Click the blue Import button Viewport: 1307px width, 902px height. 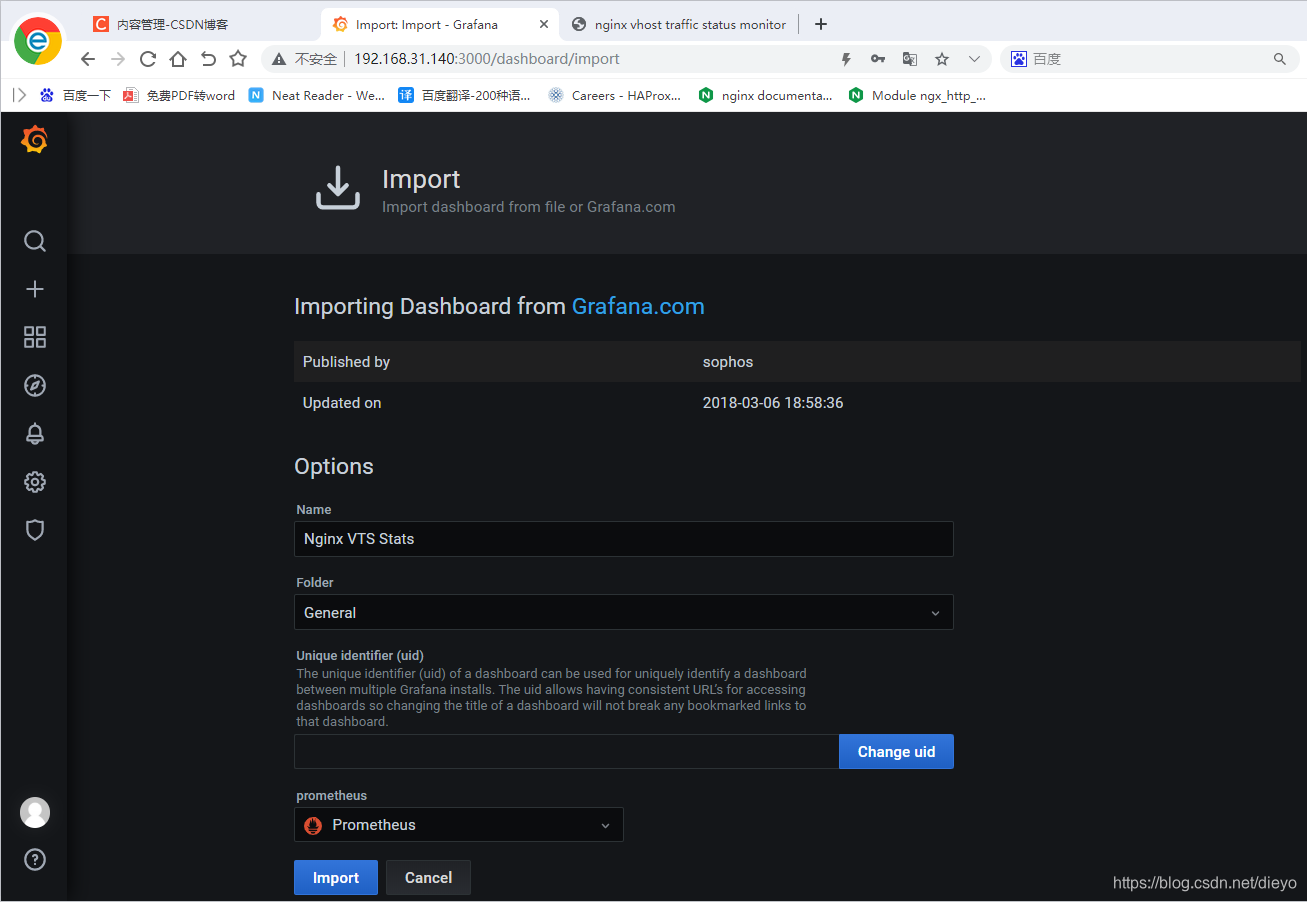click(336, 878)
